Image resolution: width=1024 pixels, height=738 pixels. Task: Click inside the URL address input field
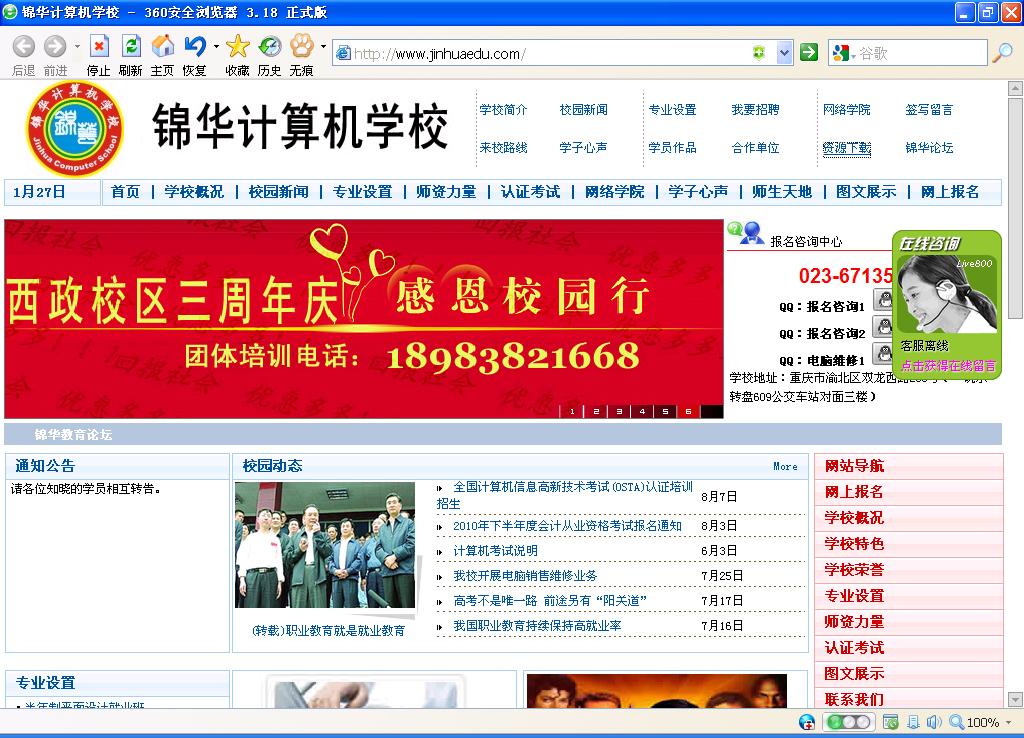pos(500,53)
